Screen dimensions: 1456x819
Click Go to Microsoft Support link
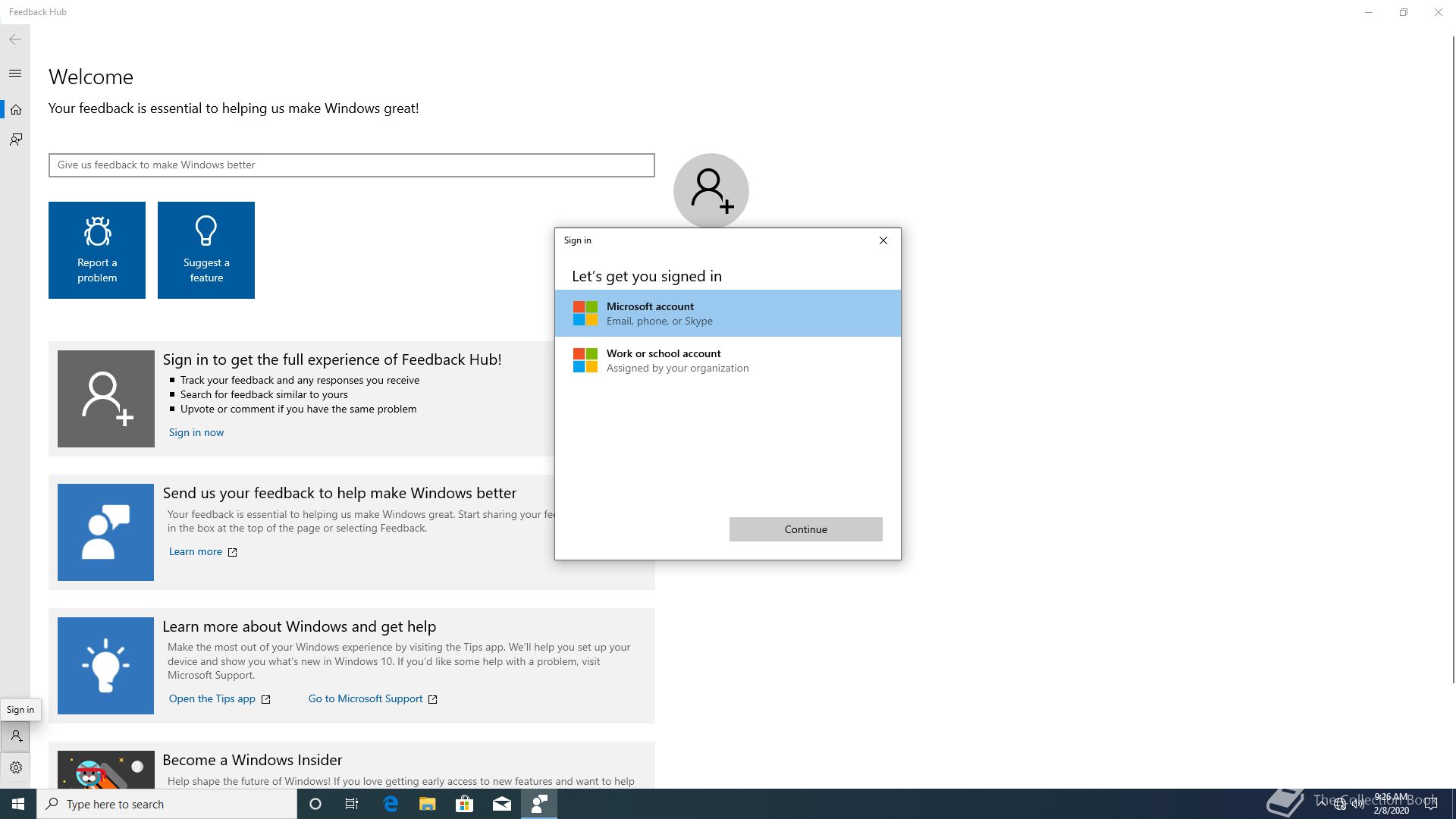click(x=366, y=698)
